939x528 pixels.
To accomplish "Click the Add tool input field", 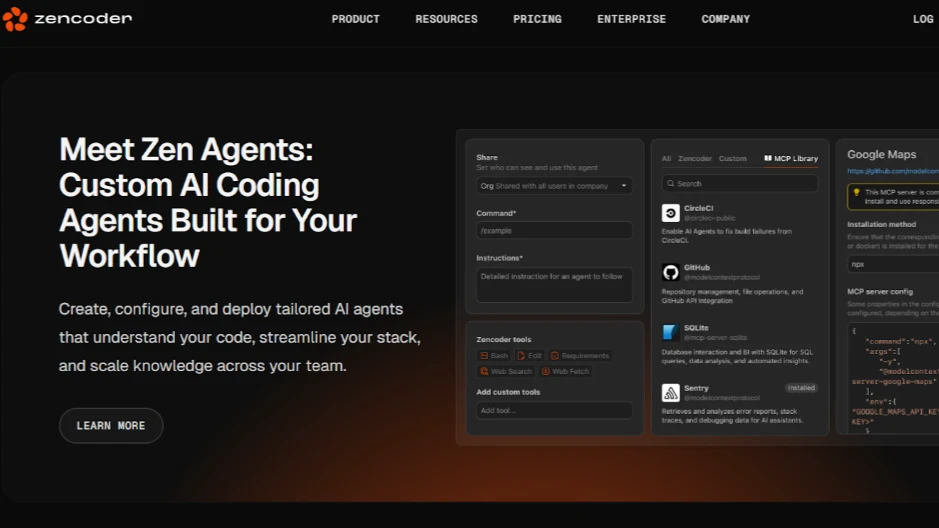I will [x=554, y=410].
